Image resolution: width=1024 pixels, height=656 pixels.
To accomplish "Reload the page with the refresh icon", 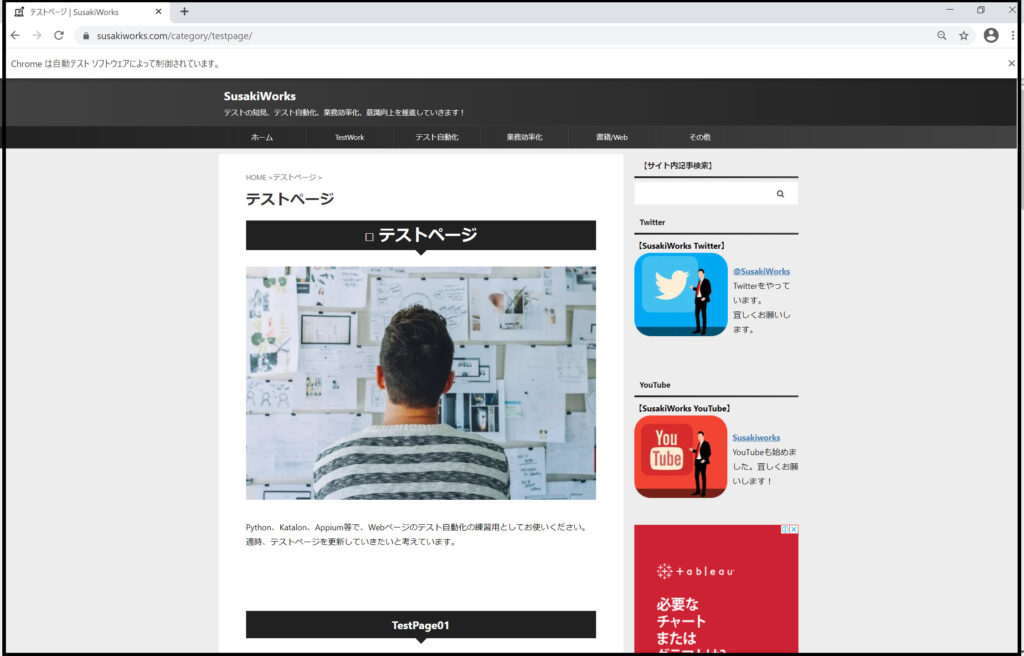I will (59, 35).
